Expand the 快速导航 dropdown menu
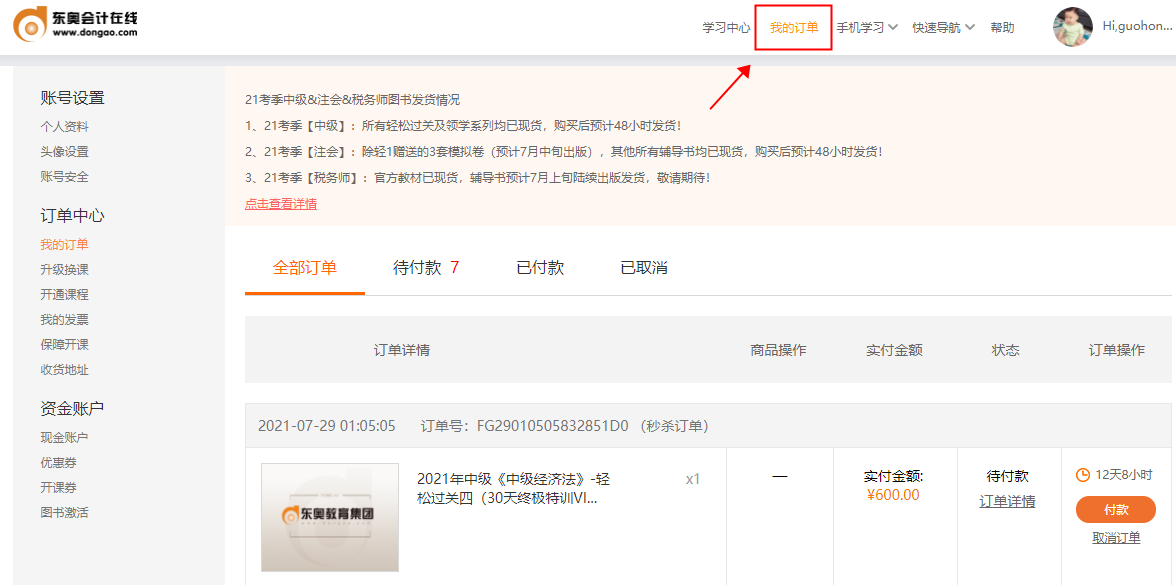The height and width of the screenshot is (585, 1176). coord(942,28)
